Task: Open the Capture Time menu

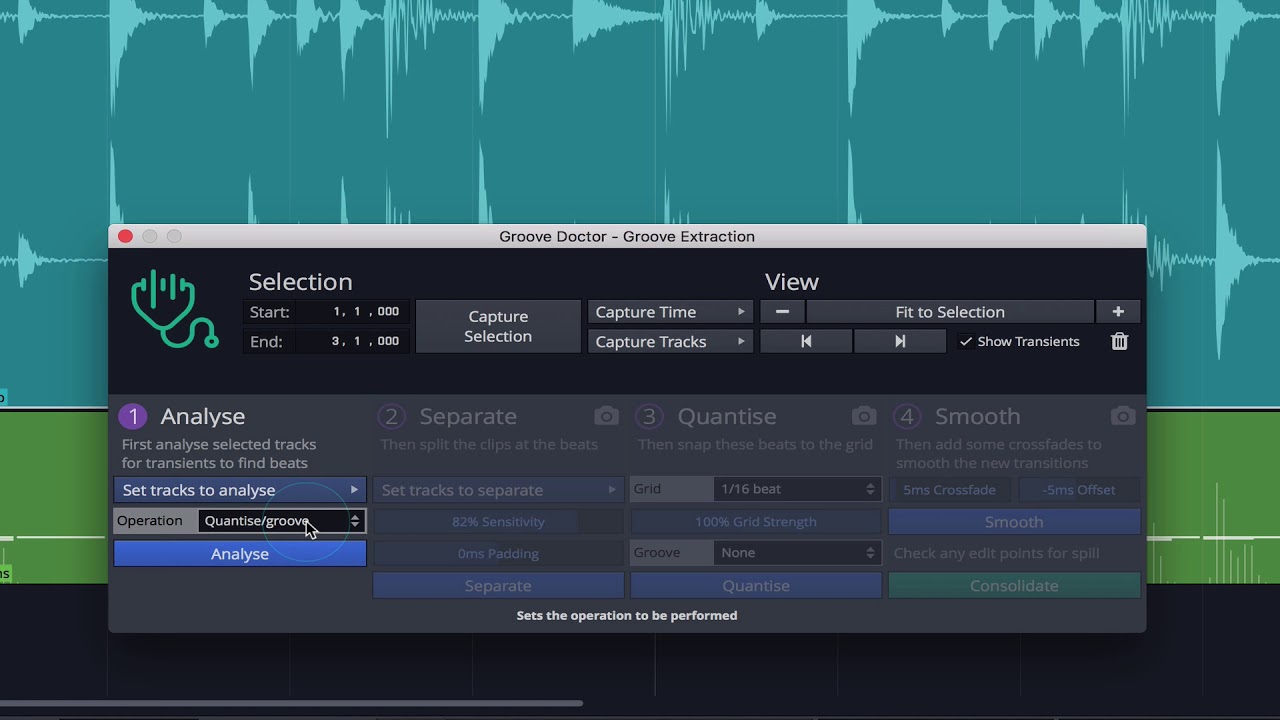Action: pos(670,312)
